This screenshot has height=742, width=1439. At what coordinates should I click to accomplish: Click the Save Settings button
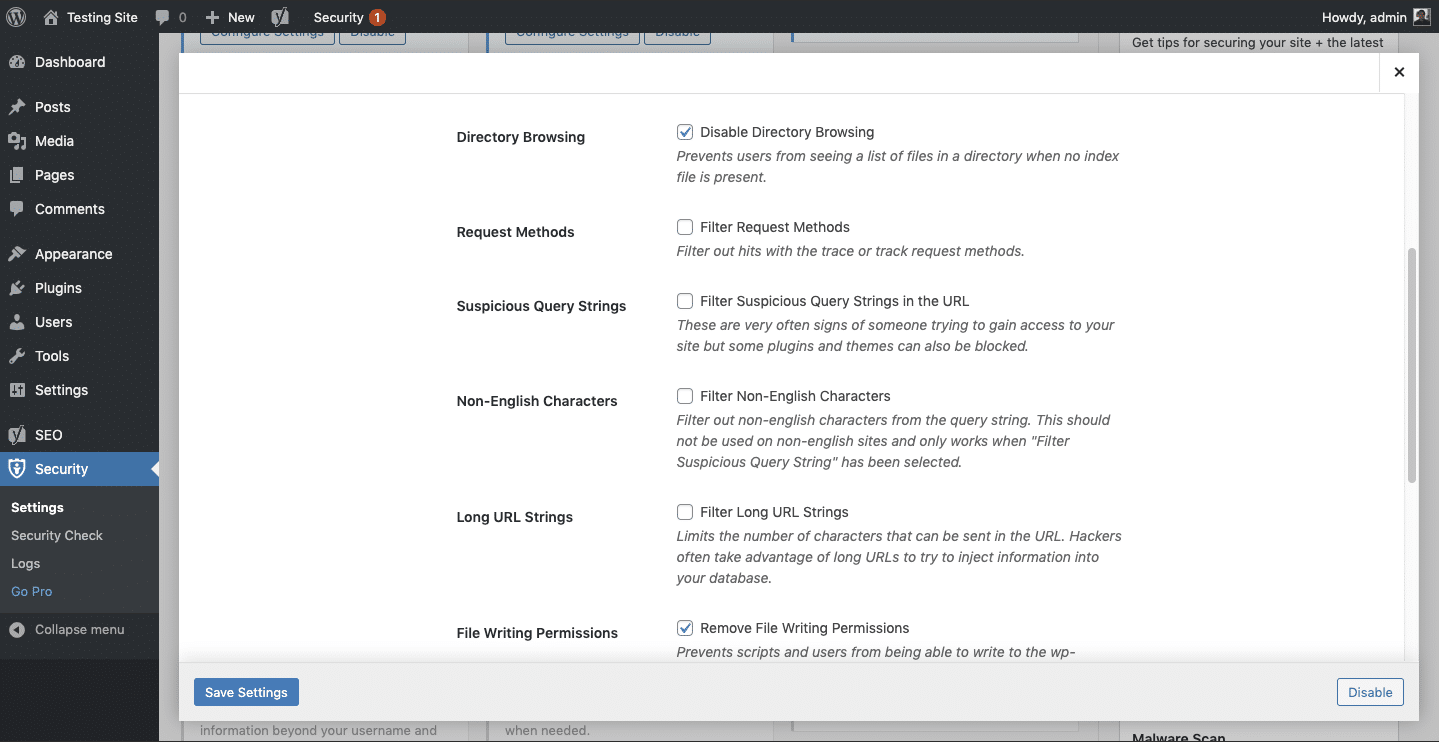[246, 692]
